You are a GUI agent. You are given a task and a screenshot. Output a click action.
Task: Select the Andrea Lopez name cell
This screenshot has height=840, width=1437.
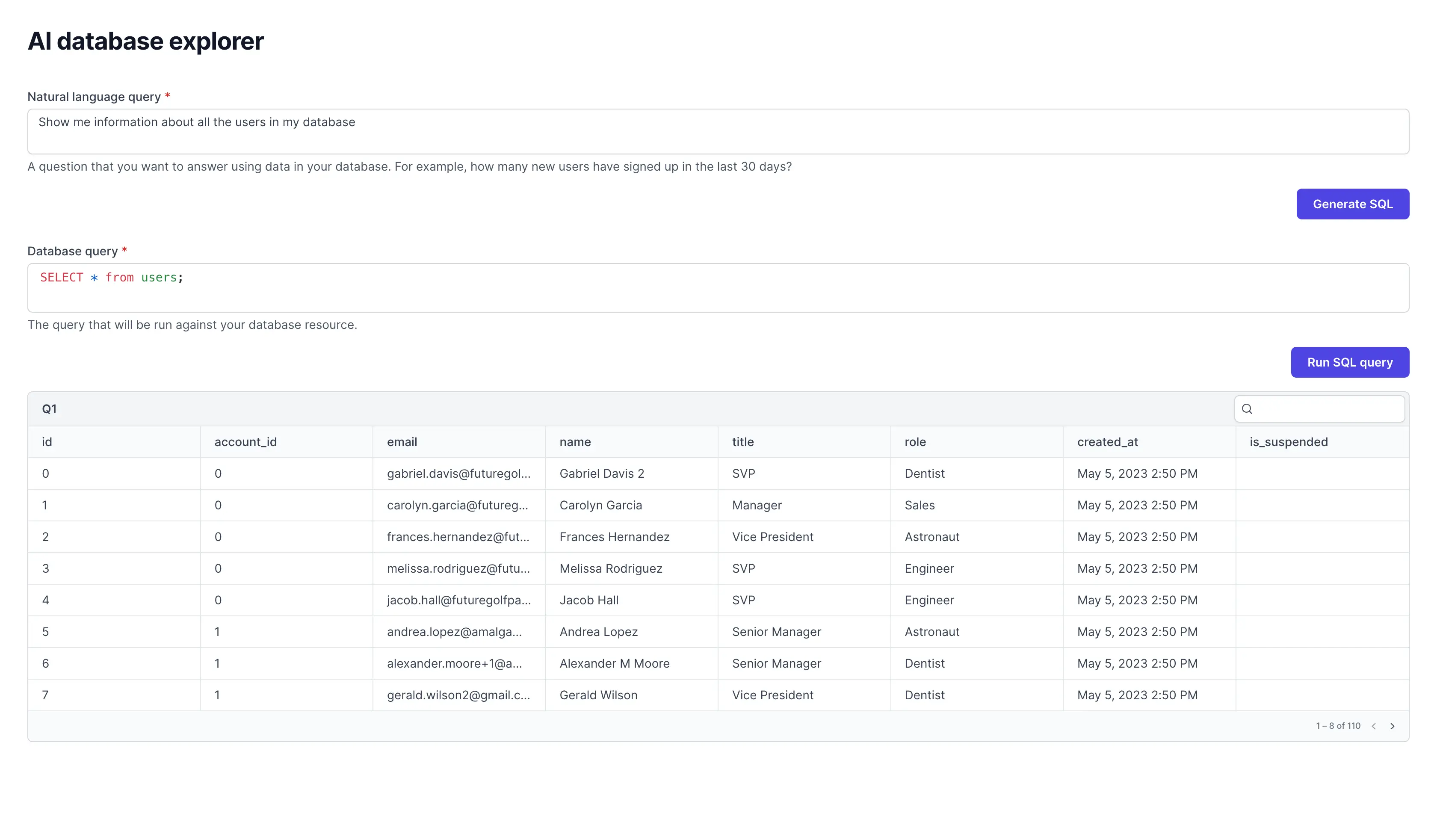click(632, 632)
